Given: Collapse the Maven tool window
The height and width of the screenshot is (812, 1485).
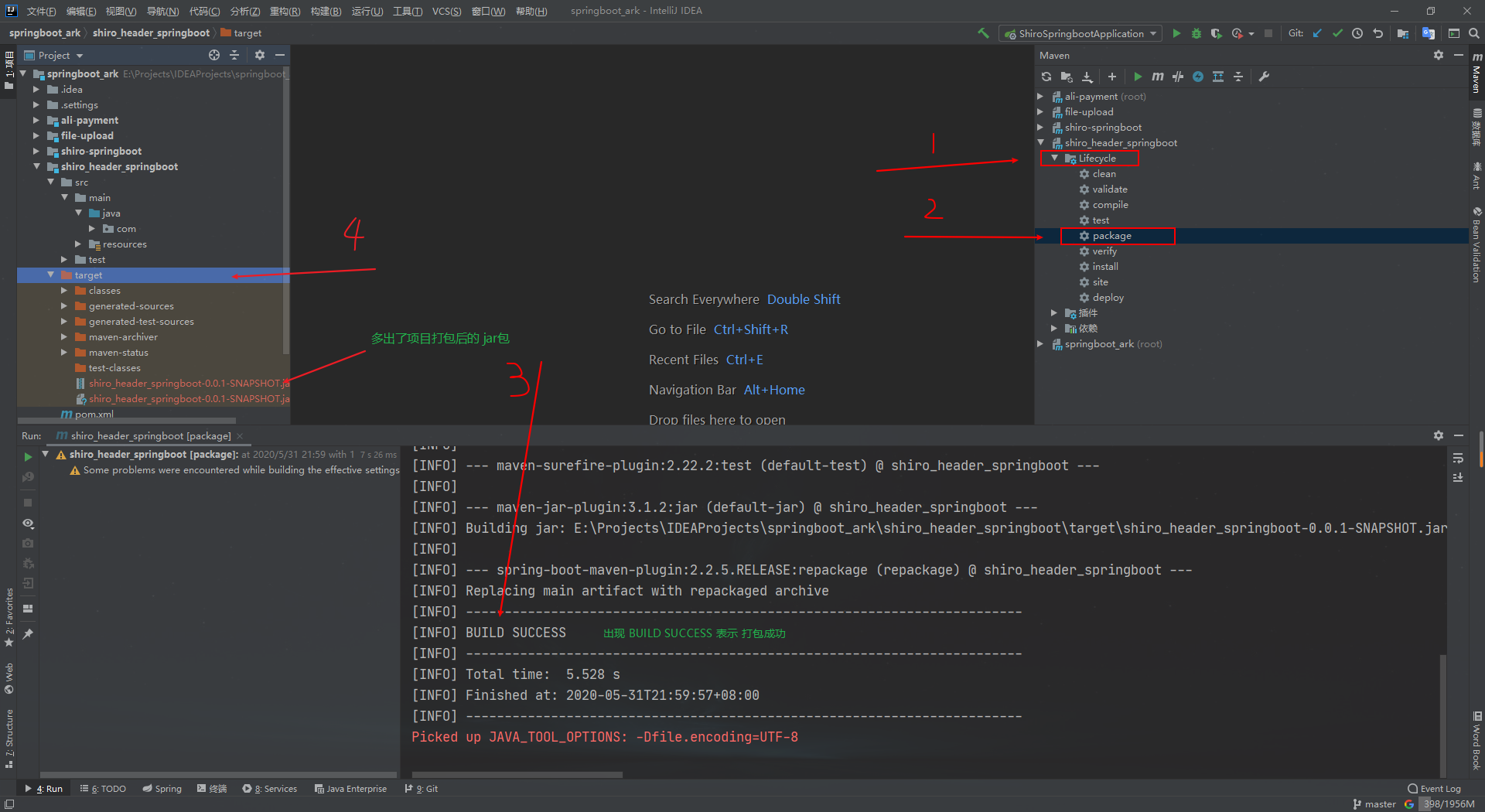Looking at the screenshot, I should (1459, 55).
